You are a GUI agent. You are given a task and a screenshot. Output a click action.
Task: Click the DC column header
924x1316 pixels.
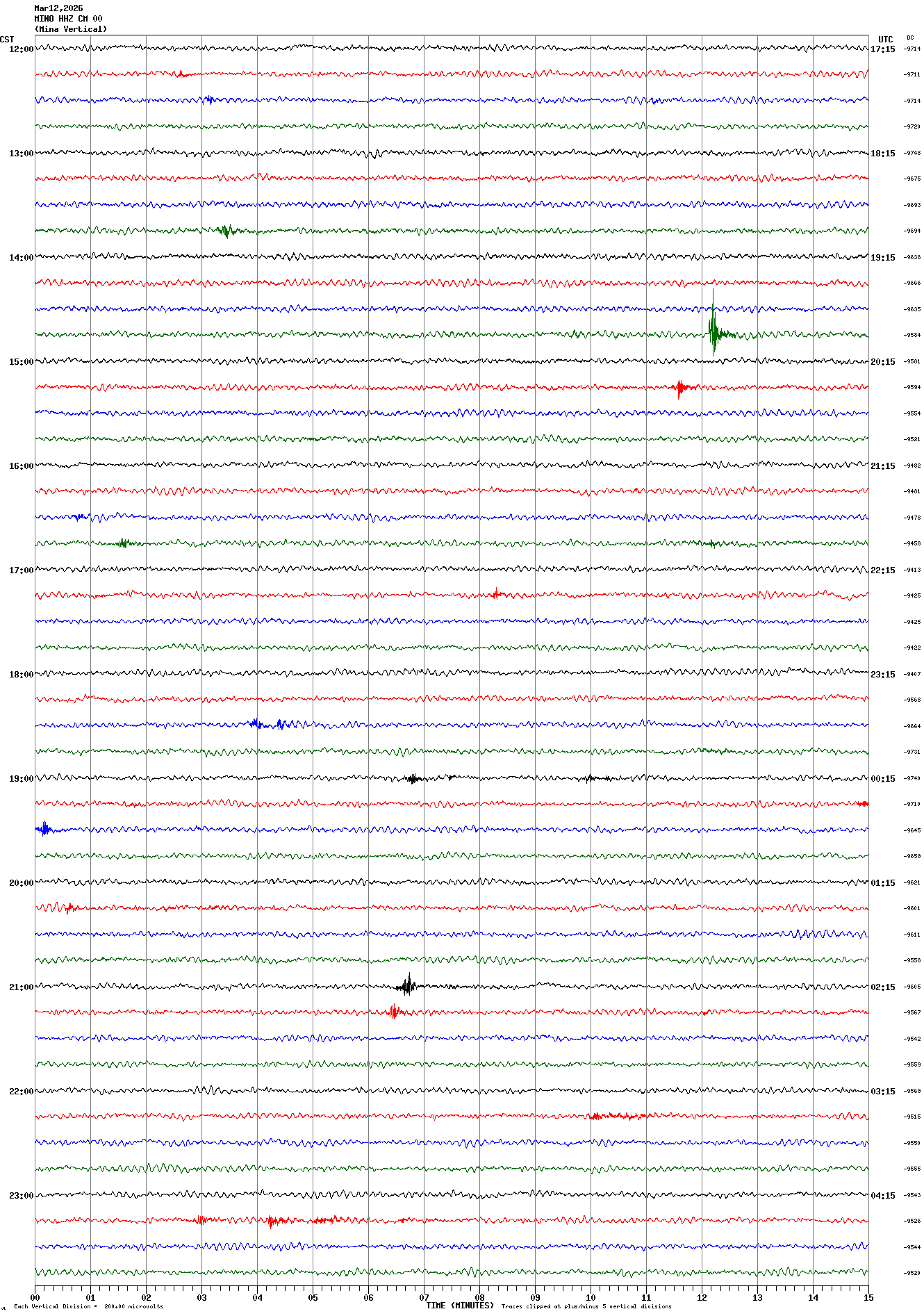click(x=910, y=38)
